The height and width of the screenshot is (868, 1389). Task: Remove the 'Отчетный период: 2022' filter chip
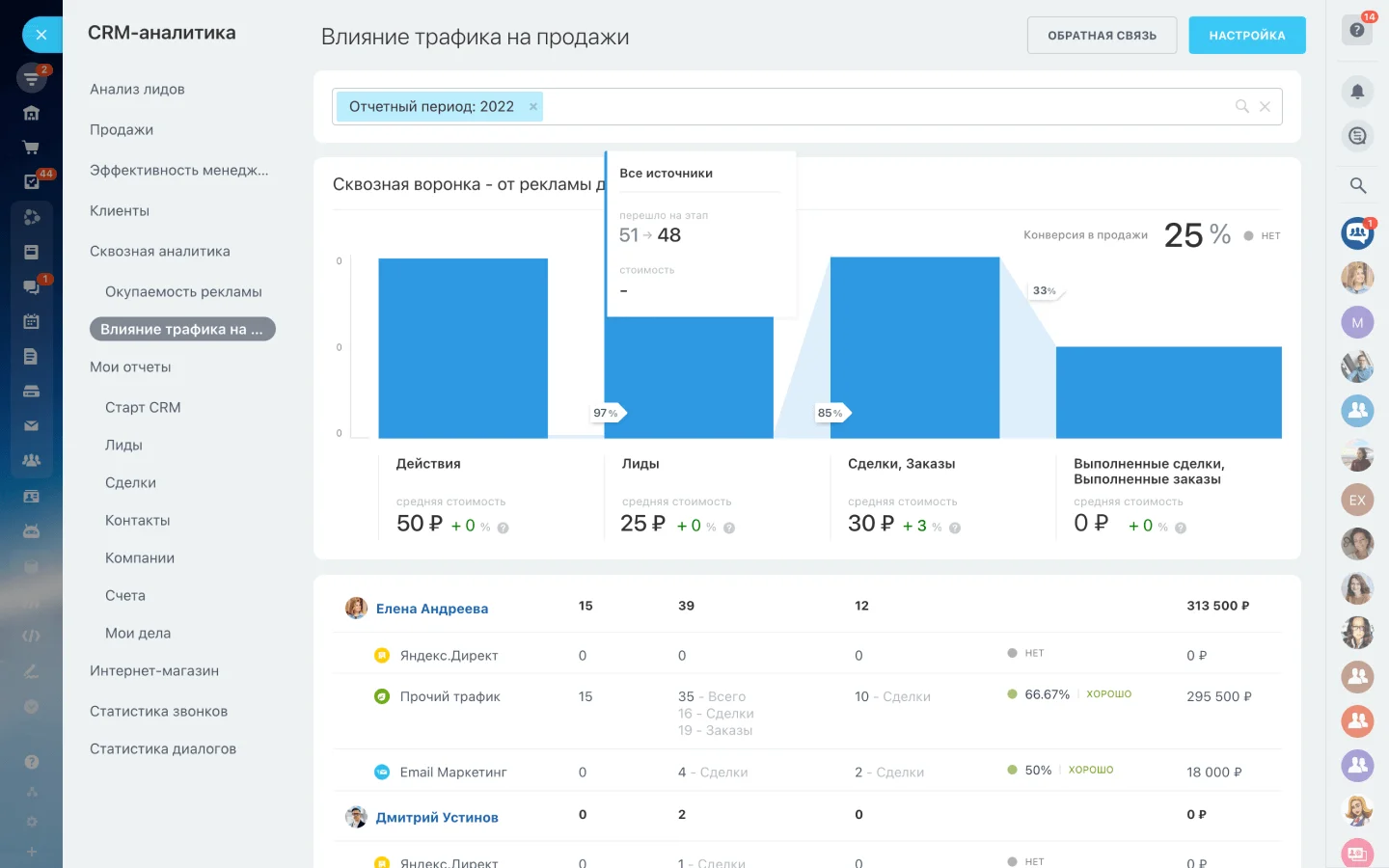click(533, 106)
